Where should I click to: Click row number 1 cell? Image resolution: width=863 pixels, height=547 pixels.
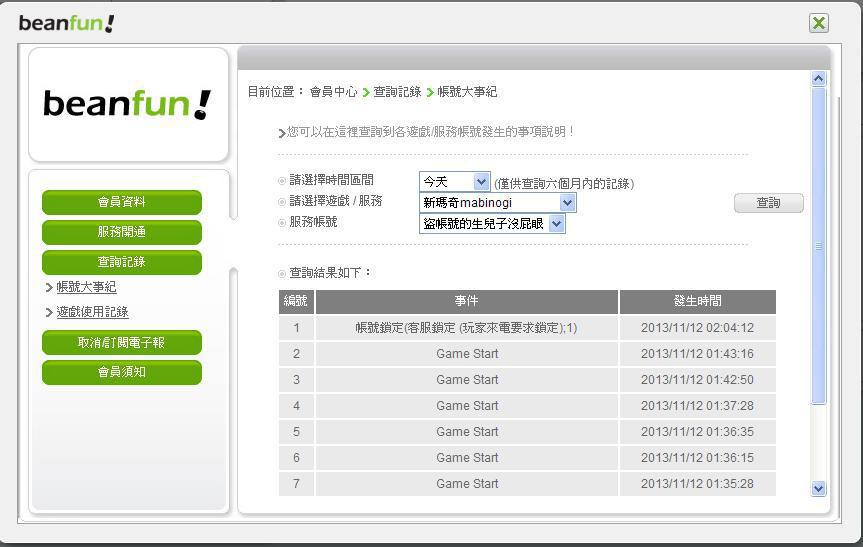[x=296, y=328]
